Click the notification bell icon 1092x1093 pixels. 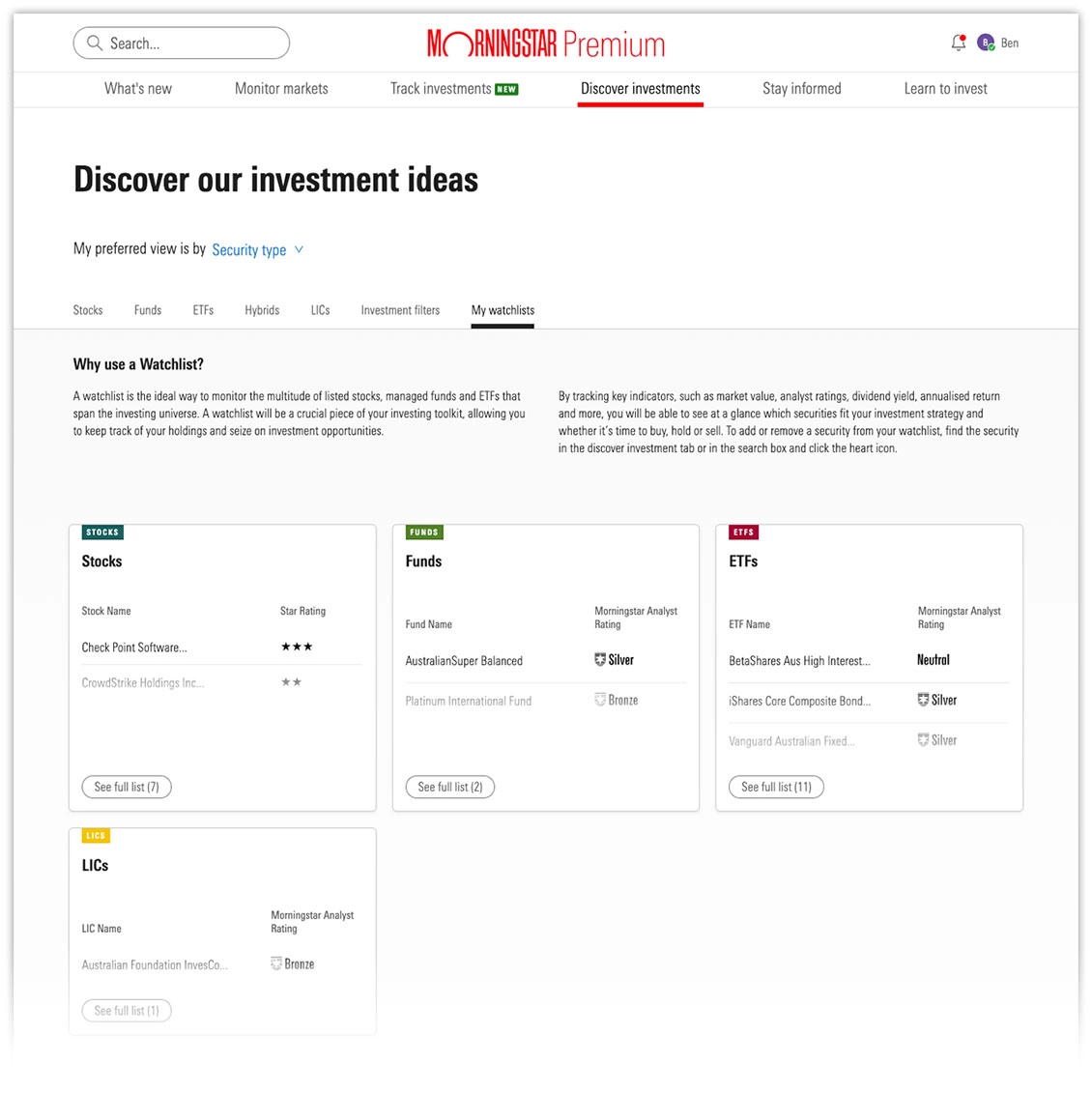(958, 43)
